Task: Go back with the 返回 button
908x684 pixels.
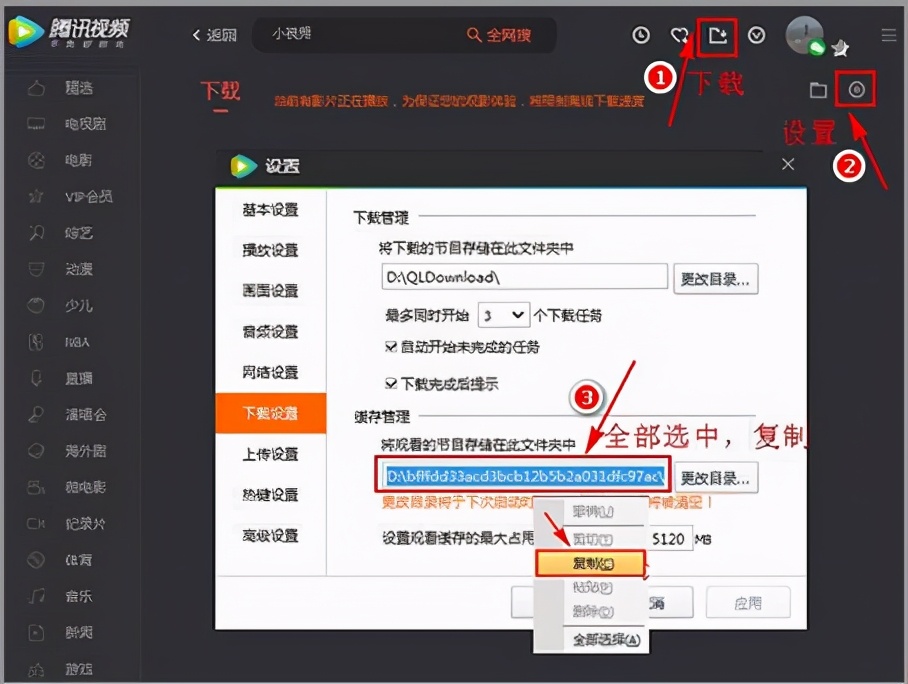Action: click(x=214, y=35)
